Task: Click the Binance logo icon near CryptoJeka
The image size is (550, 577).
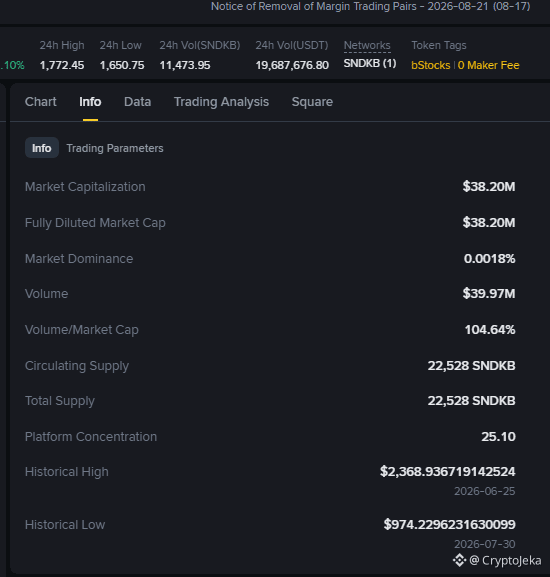Action: point(459,560)
